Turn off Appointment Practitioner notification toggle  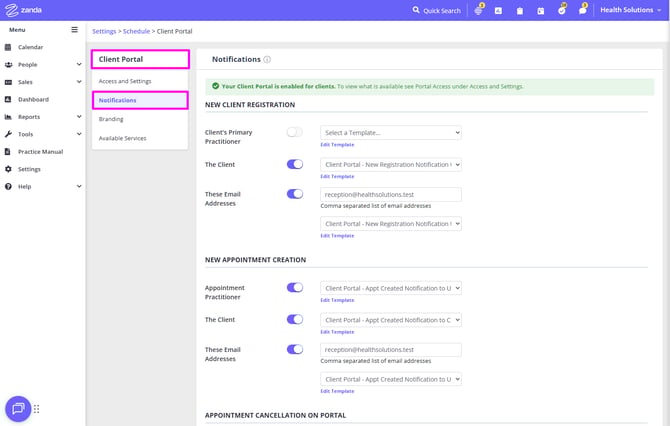(294, 288)
